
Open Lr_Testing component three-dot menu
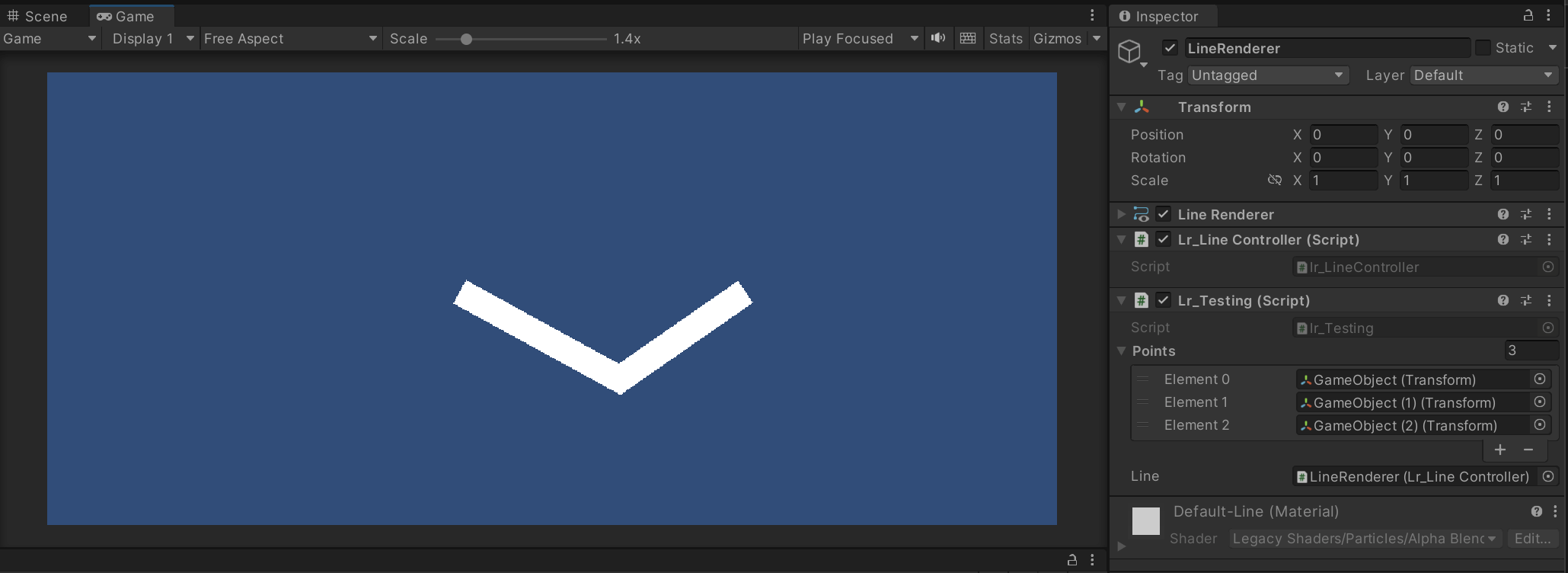click(x=1549, y=301)
